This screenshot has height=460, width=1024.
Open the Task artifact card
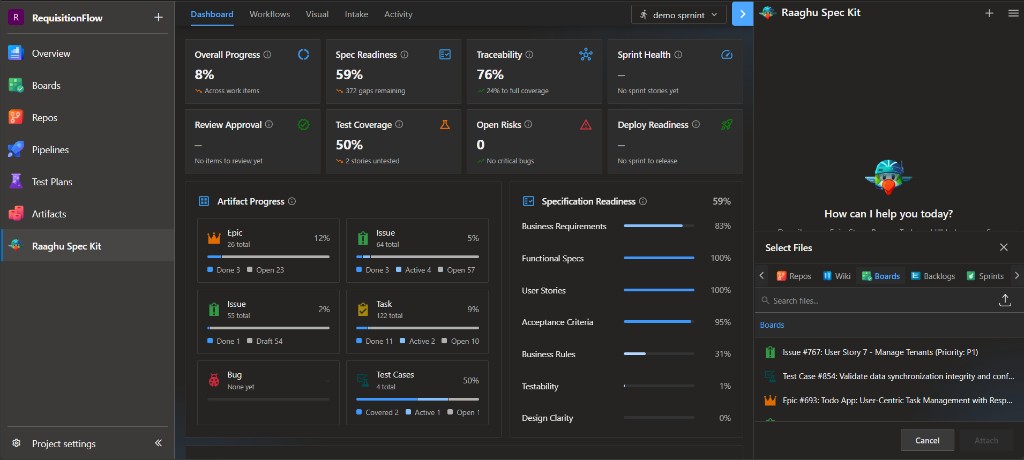tap(417, 321)
